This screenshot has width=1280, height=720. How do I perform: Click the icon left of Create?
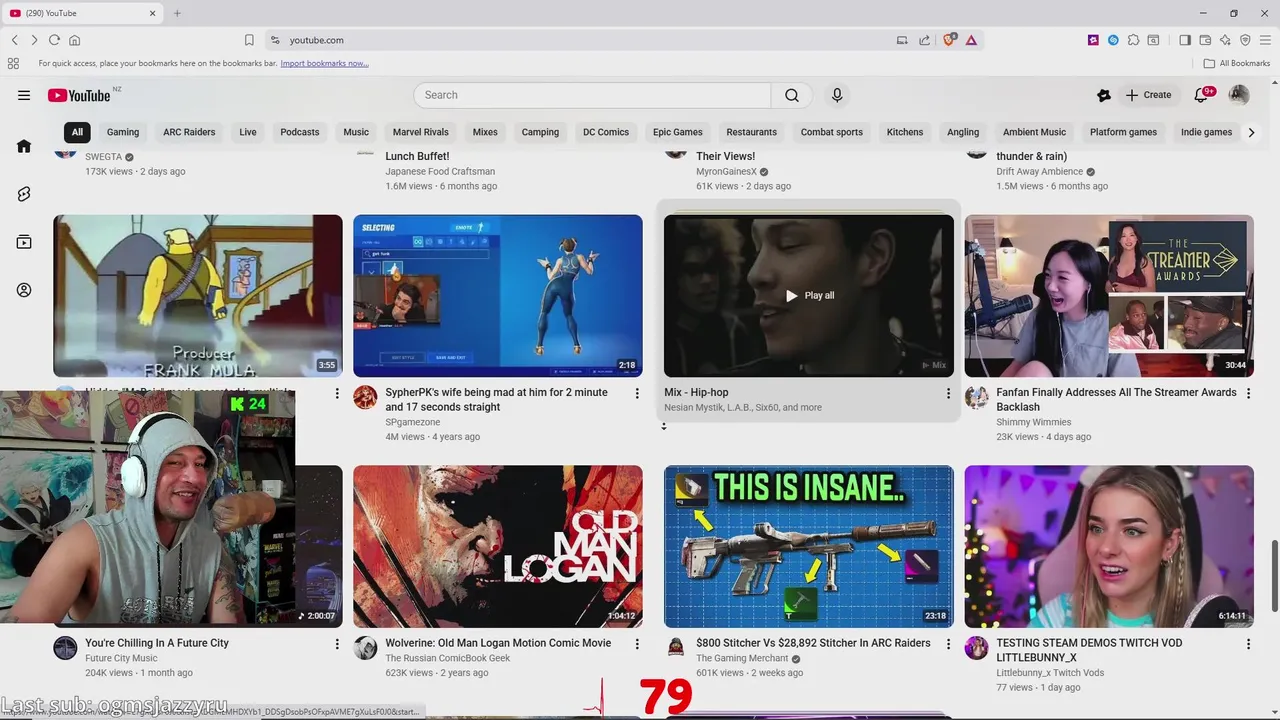click(x=1104, y=95)
